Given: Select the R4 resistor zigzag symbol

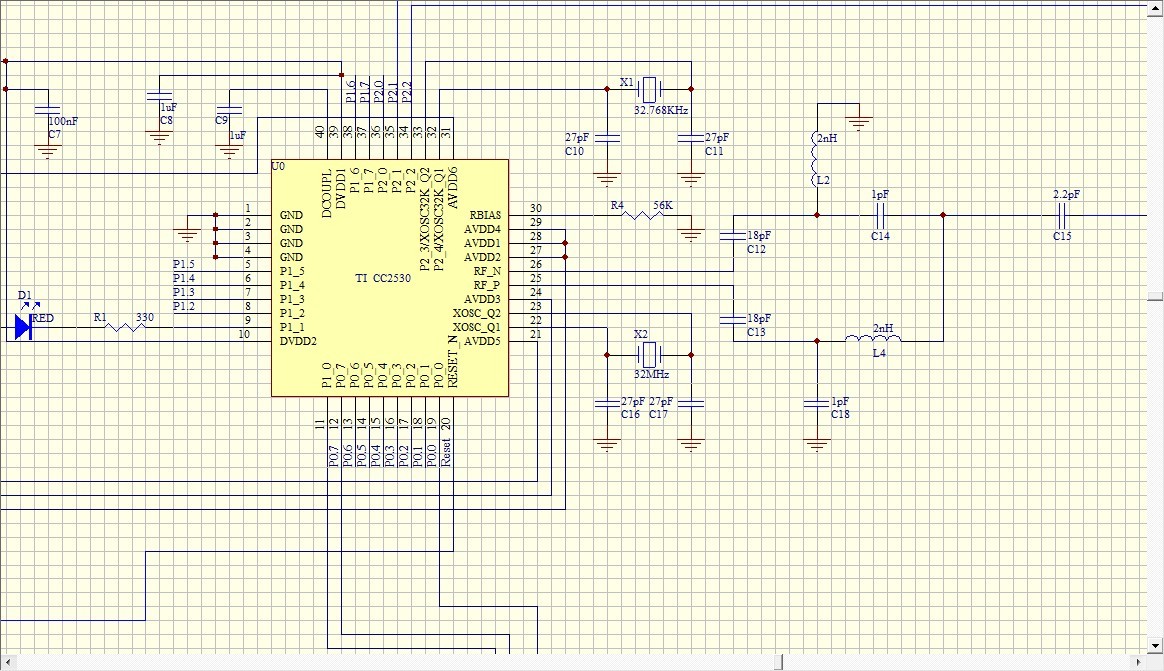Looking at the screenshot, I should click(642, 216).
